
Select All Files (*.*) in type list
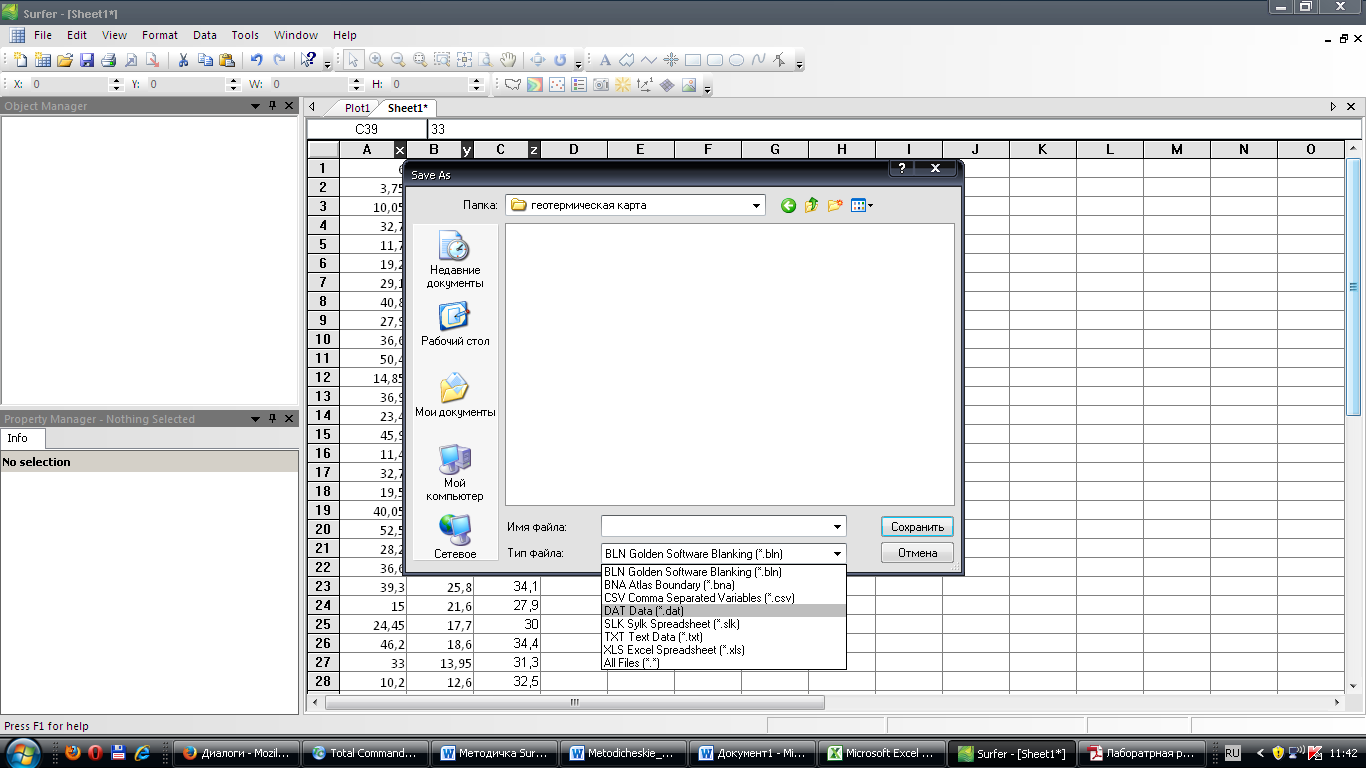(723, 663)
